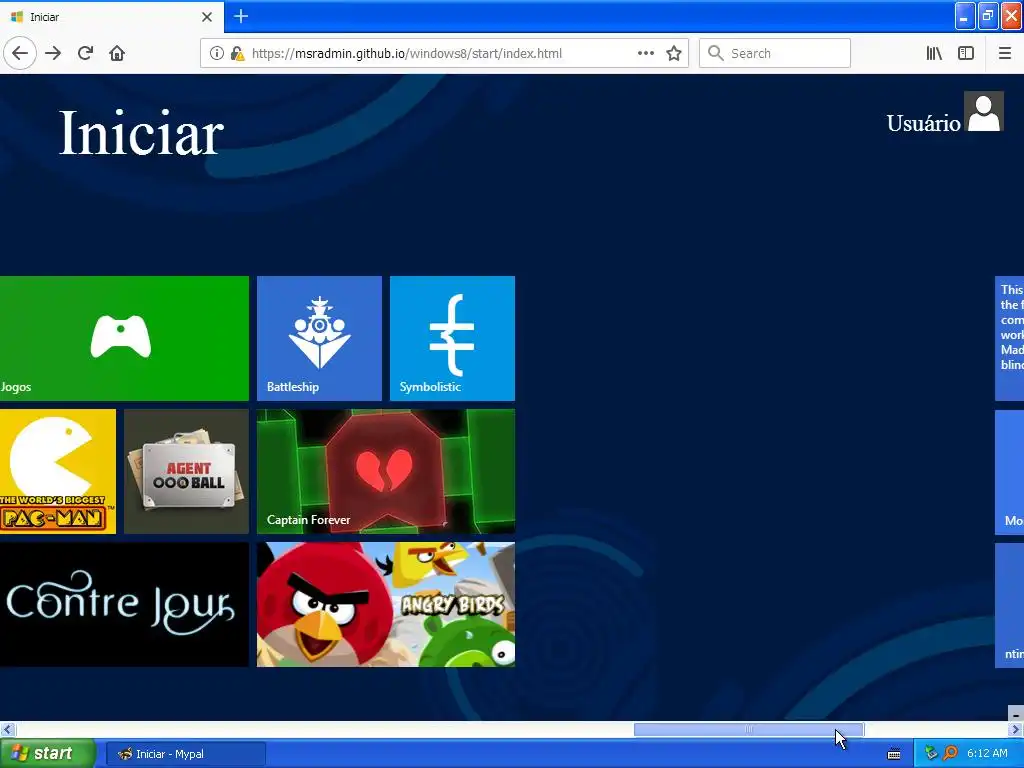Click the Usuário user name
The height and width of the screenshot is (768, 1024).
click(923, 123)
